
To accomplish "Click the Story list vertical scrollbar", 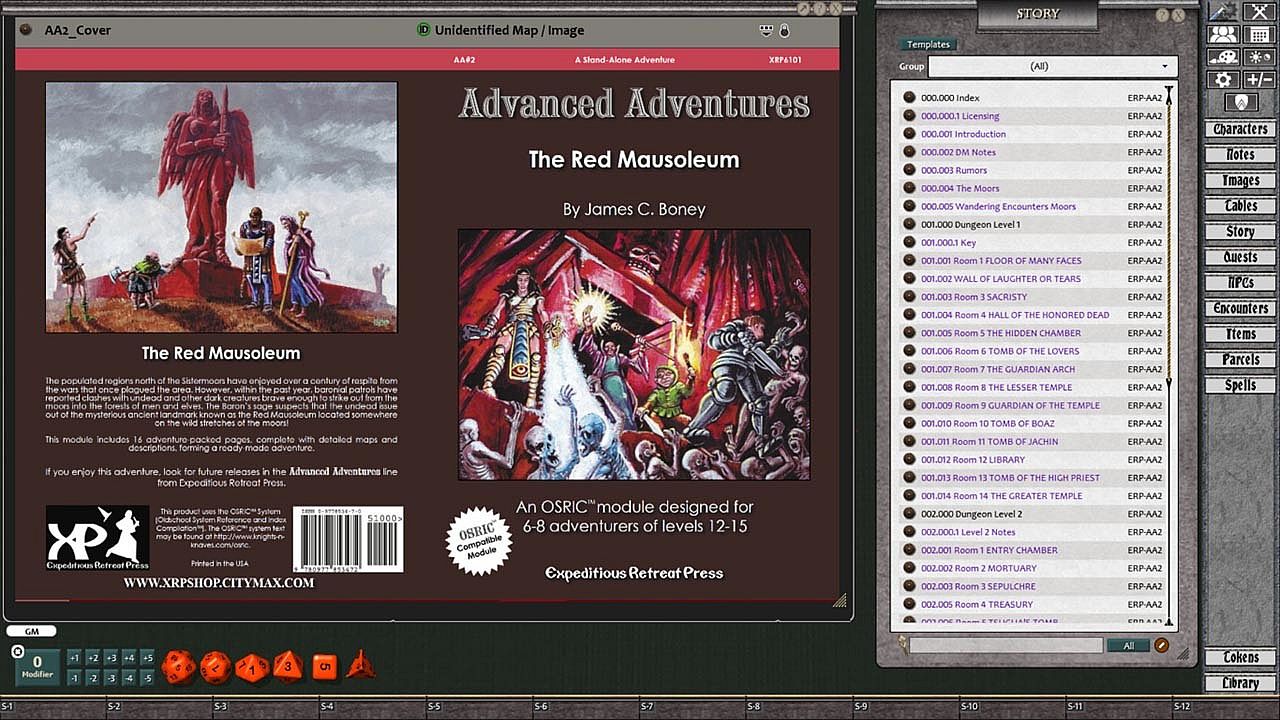I will pos(1169,356).
